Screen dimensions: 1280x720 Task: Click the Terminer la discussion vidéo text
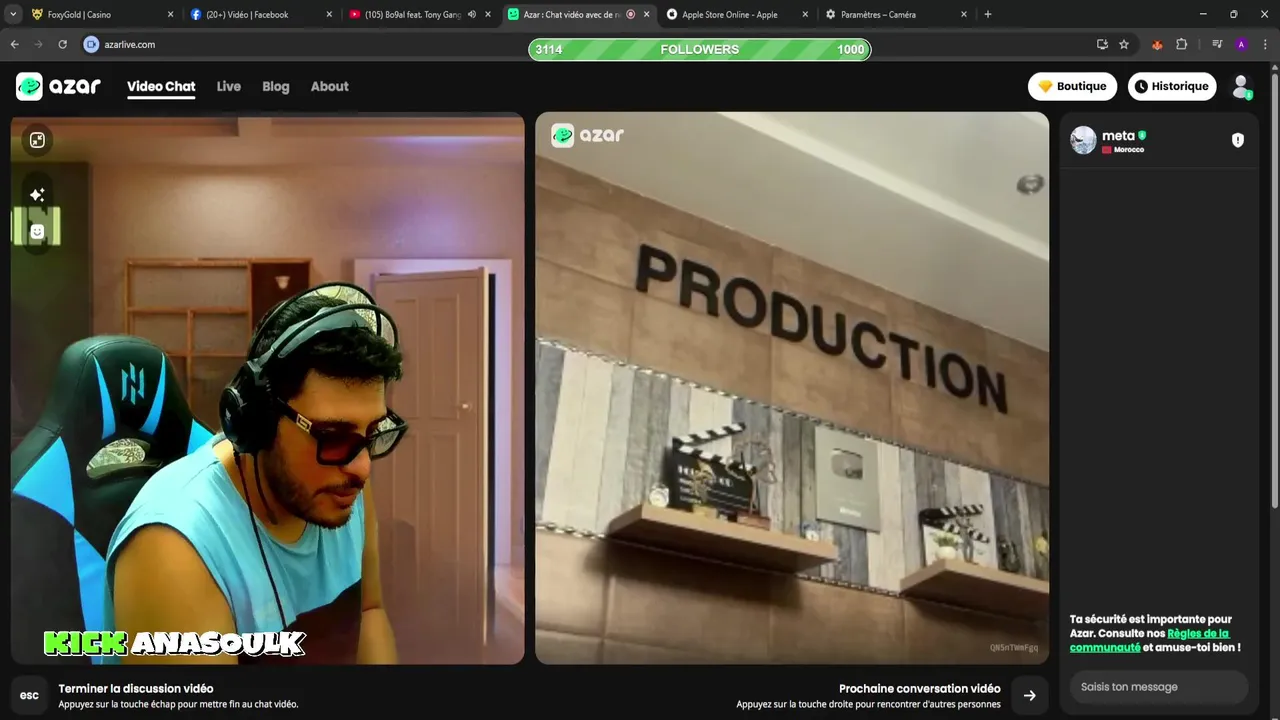pyautogui.click(x=136, y=688)
